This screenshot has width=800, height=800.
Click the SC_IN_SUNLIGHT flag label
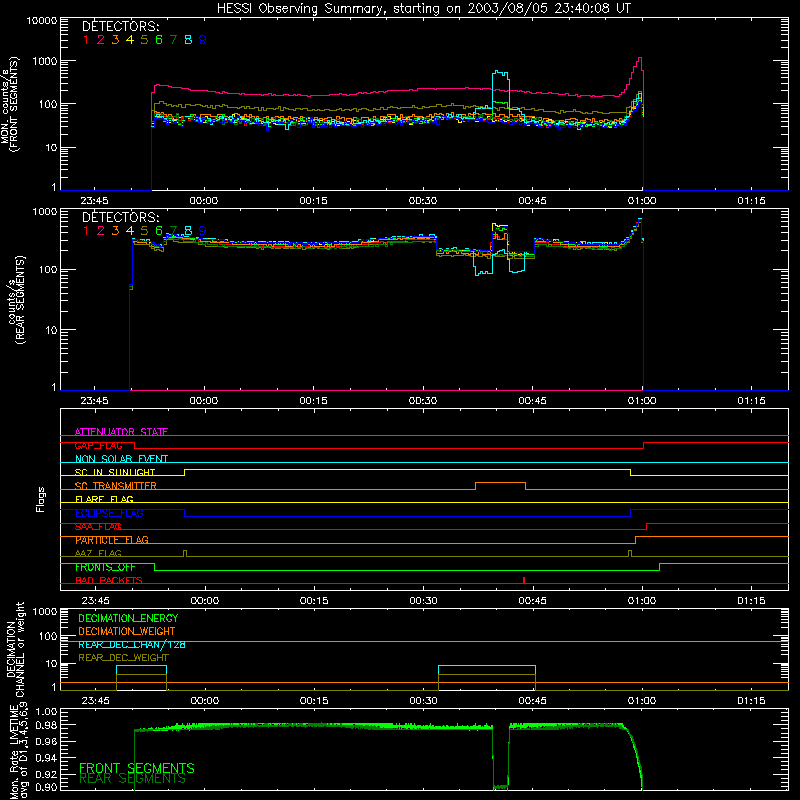tap(115, 472)
